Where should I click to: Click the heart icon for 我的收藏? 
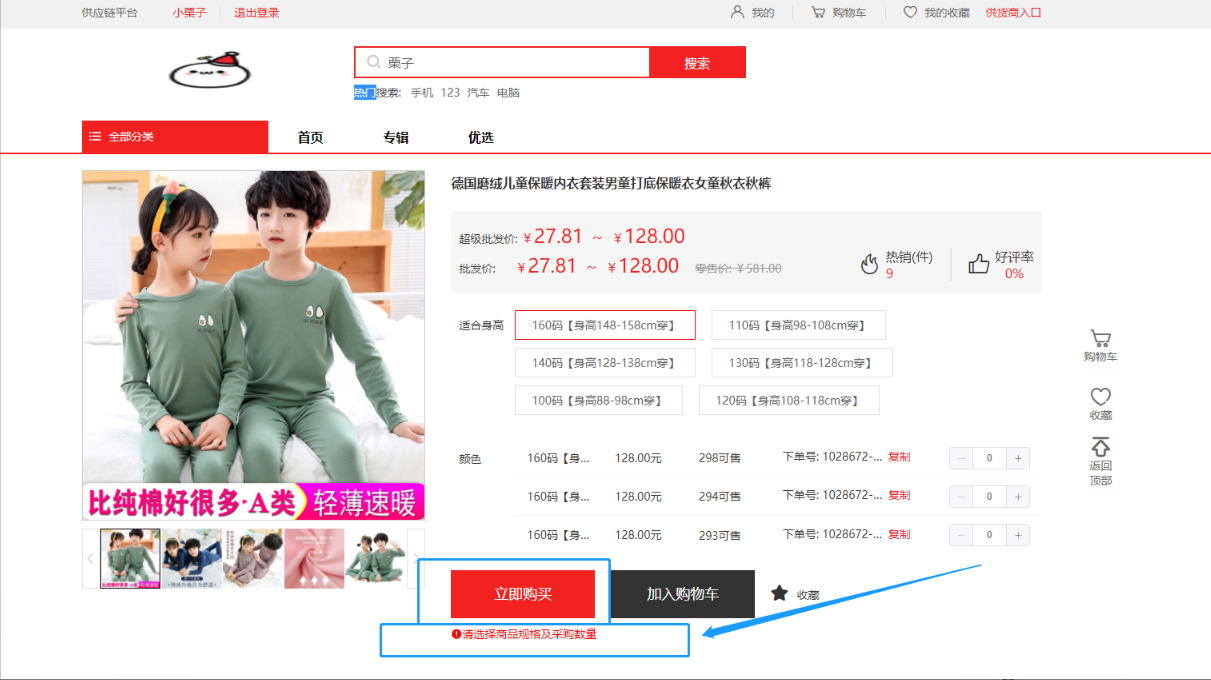click(910, 13)
